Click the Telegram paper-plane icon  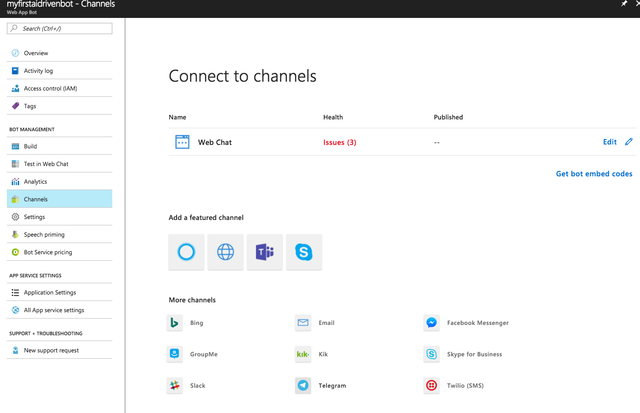coord(303,385)
